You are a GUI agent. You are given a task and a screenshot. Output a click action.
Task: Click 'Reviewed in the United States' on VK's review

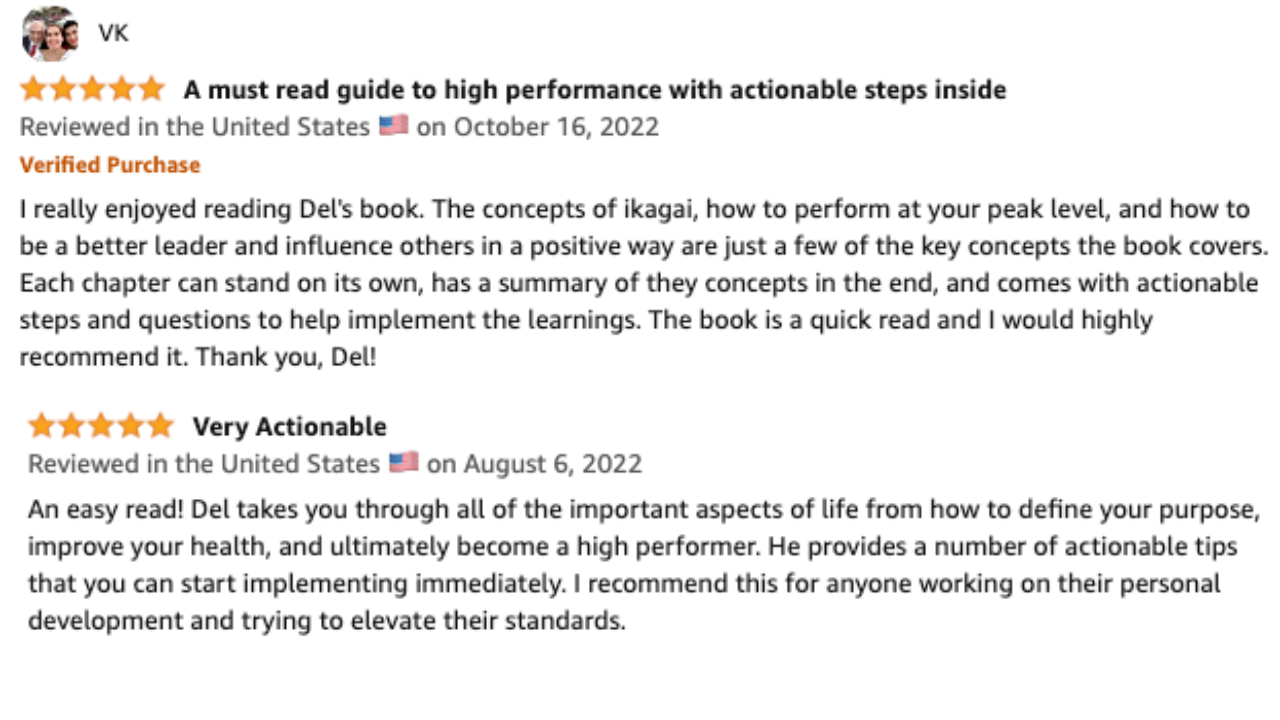195,127
